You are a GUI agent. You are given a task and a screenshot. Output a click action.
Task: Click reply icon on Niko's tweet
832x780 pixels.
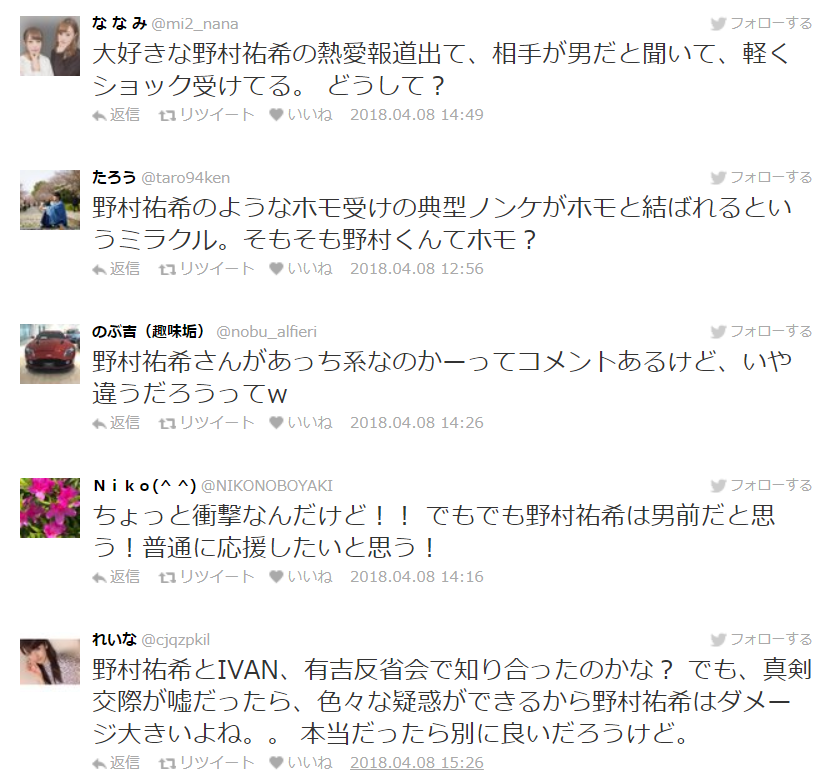(116, 576)
